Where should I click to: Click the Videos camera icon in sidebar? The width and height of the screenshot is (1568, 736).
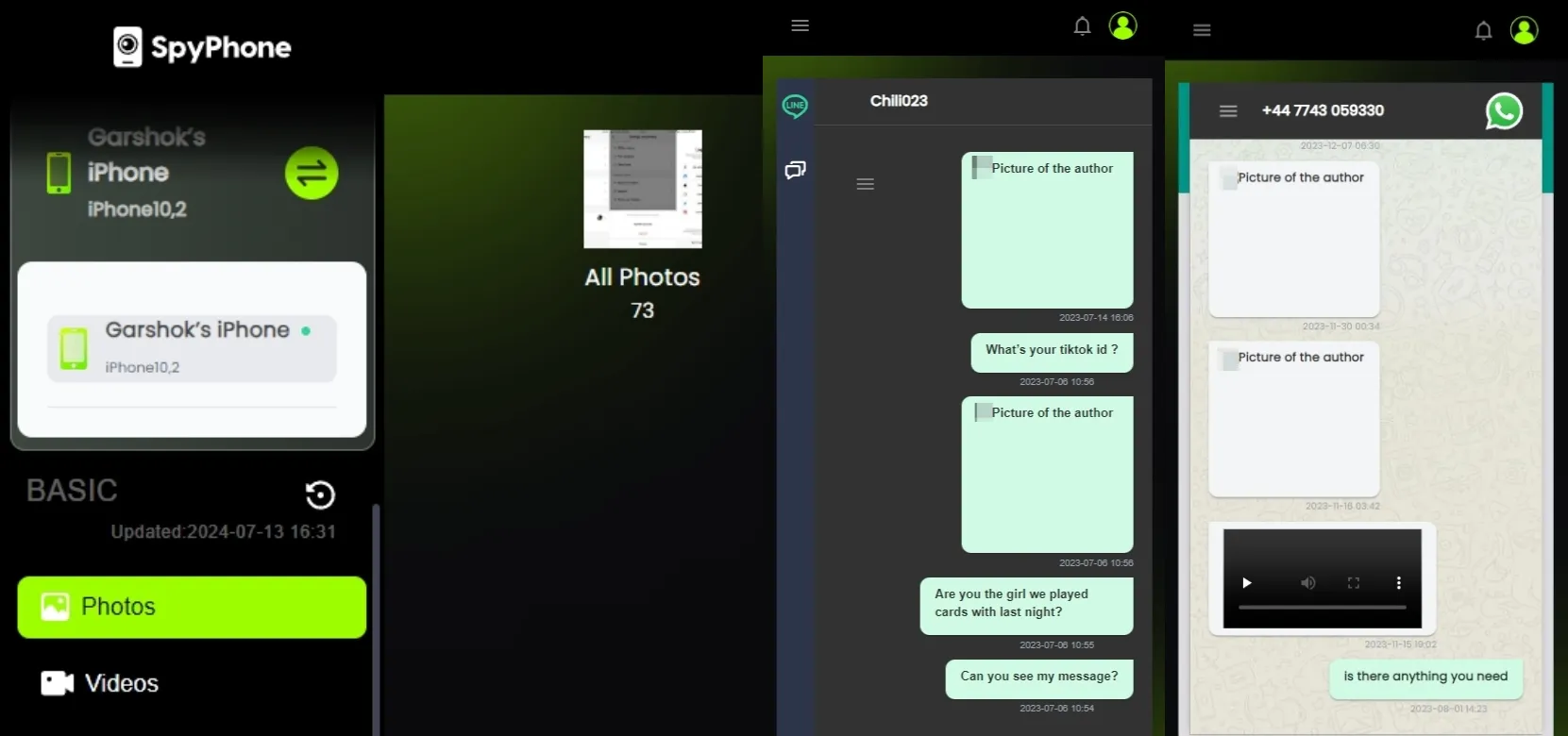[x=58, y=683]
